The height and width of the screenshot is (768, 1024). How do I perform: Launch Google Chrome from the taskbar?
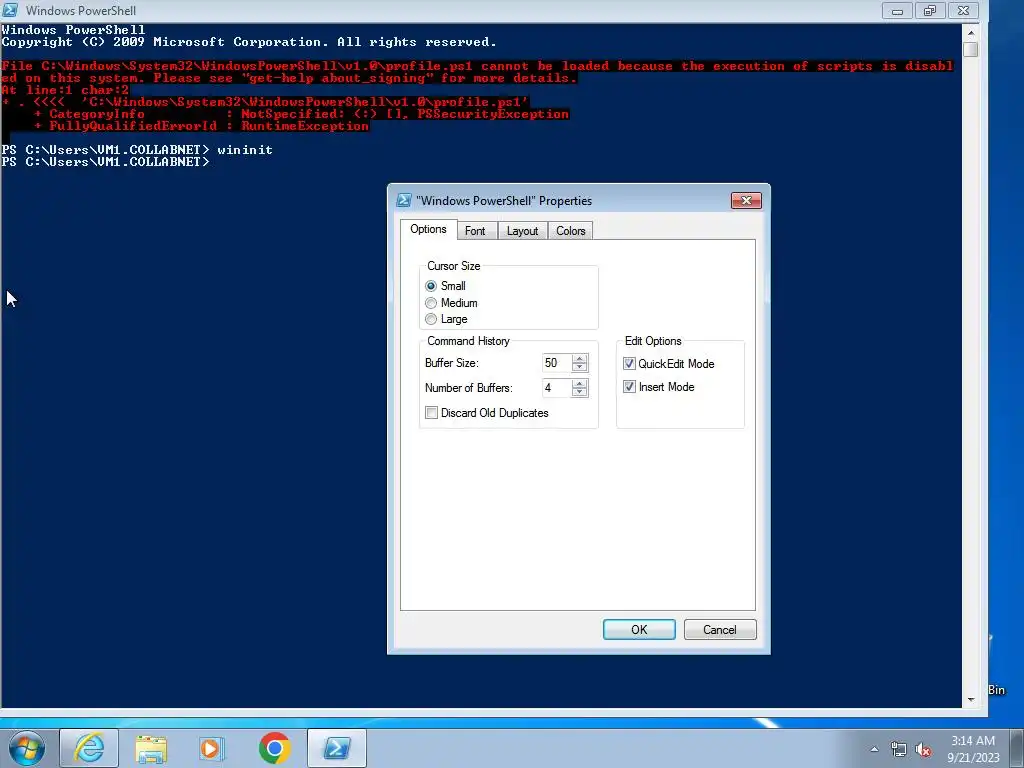[274, 748]
